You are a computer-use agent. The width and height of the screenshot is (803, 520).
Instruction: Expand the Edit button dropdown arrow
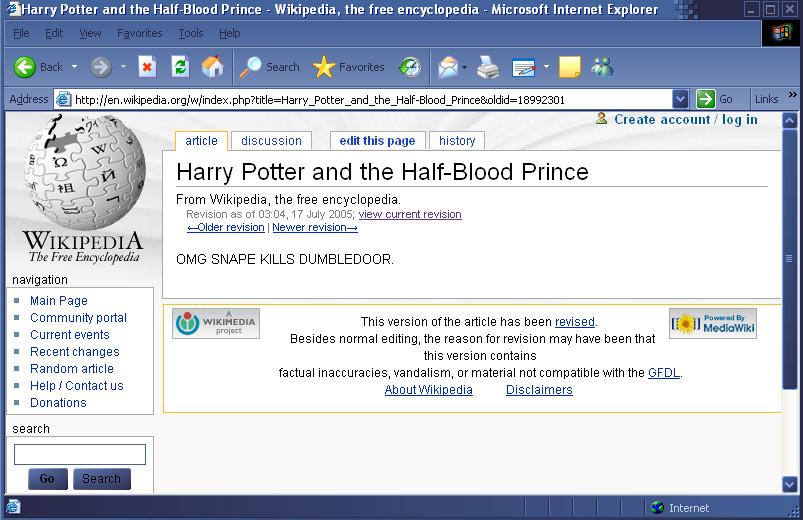click(x=546, y=67)
